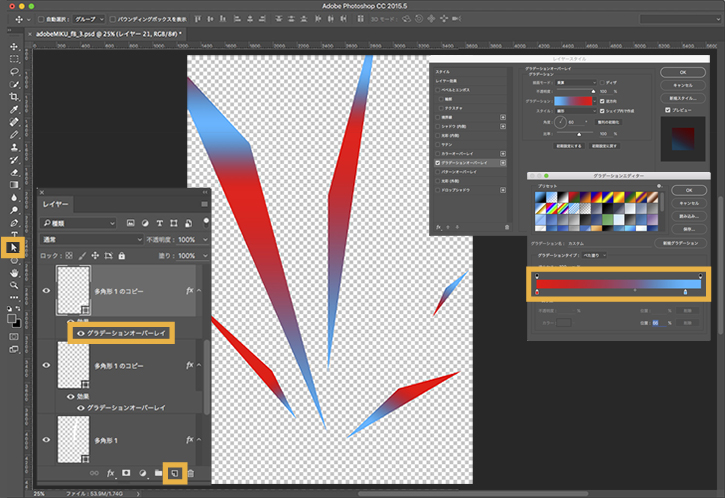The height and width of the screenshot is (498, 725).
Task: Click the lock all padlock icon
Action: (122, 256)
